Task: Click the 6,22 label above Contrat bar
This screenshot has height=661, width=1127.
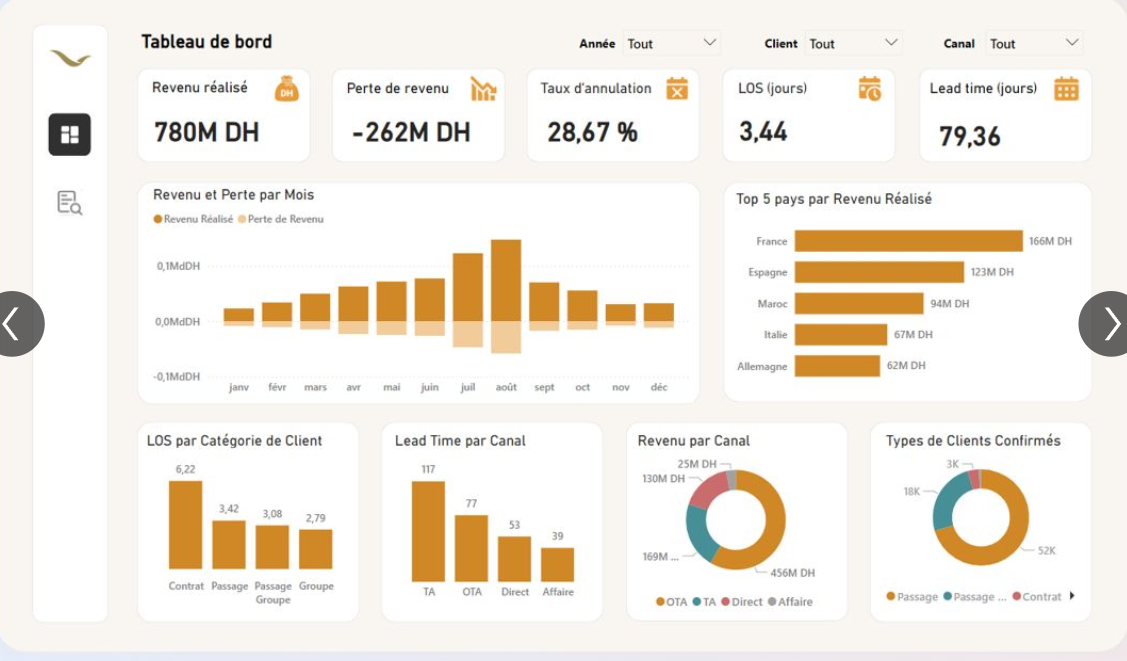Action: click(x=185, y=469)
